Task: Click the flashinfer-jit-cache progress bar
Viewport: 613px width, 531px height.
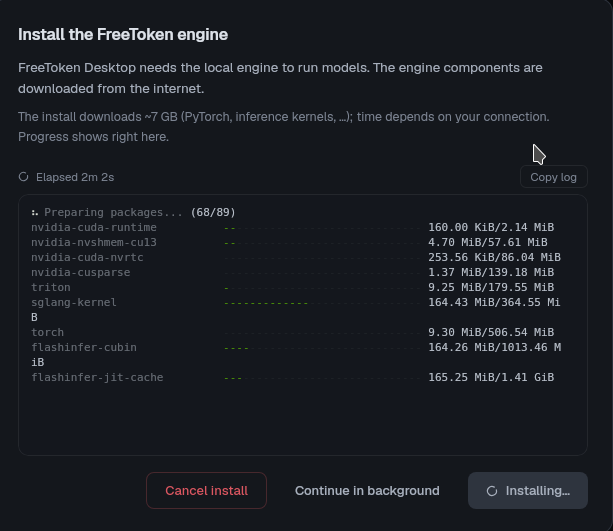Action: pos(322,378)
